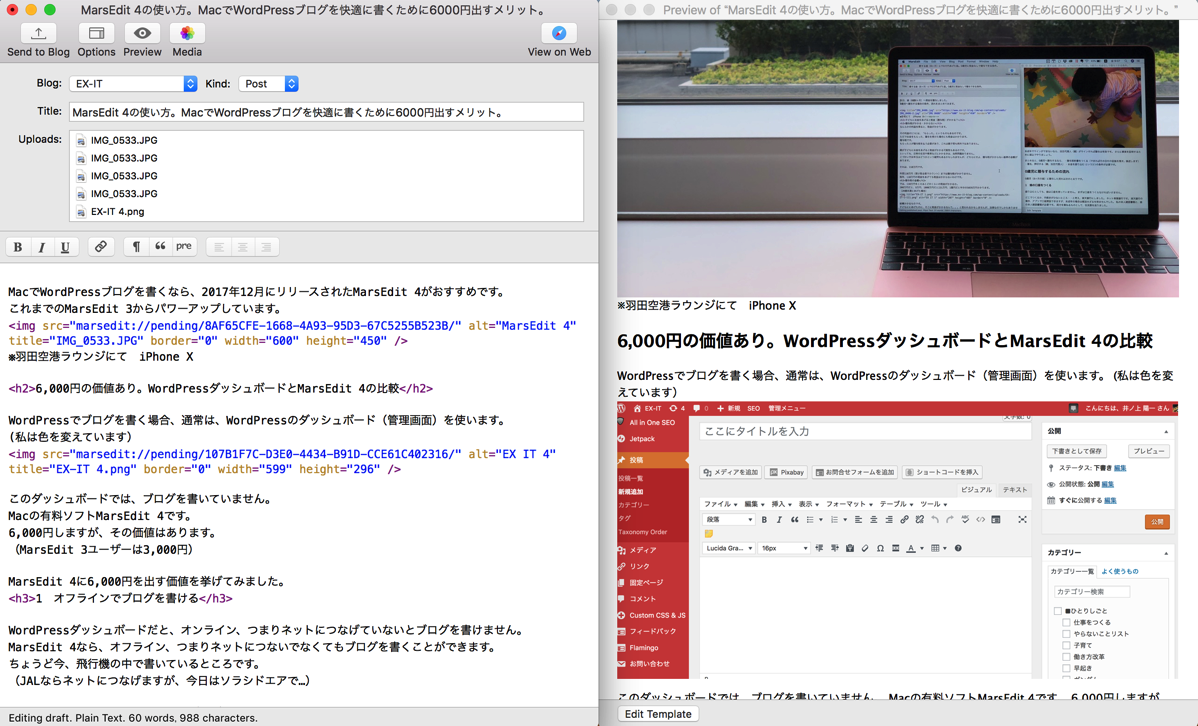The width and height of the screenshot is (1198, 726).
Task: Click help question-mark icon in WordPress editor screenshot
Action: pos(958,548)
